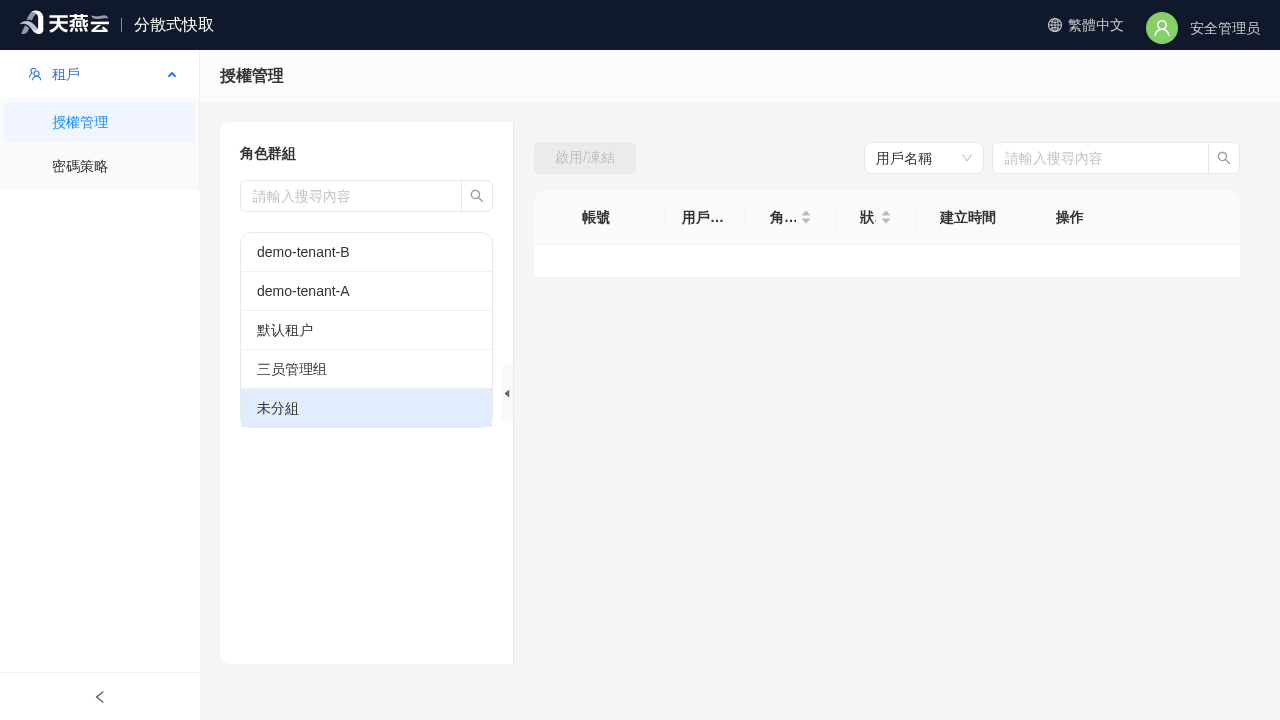This screenshot has height=720, width=1280.
Task: Collapse the 租戶 menu chevron
Action: 172,74
